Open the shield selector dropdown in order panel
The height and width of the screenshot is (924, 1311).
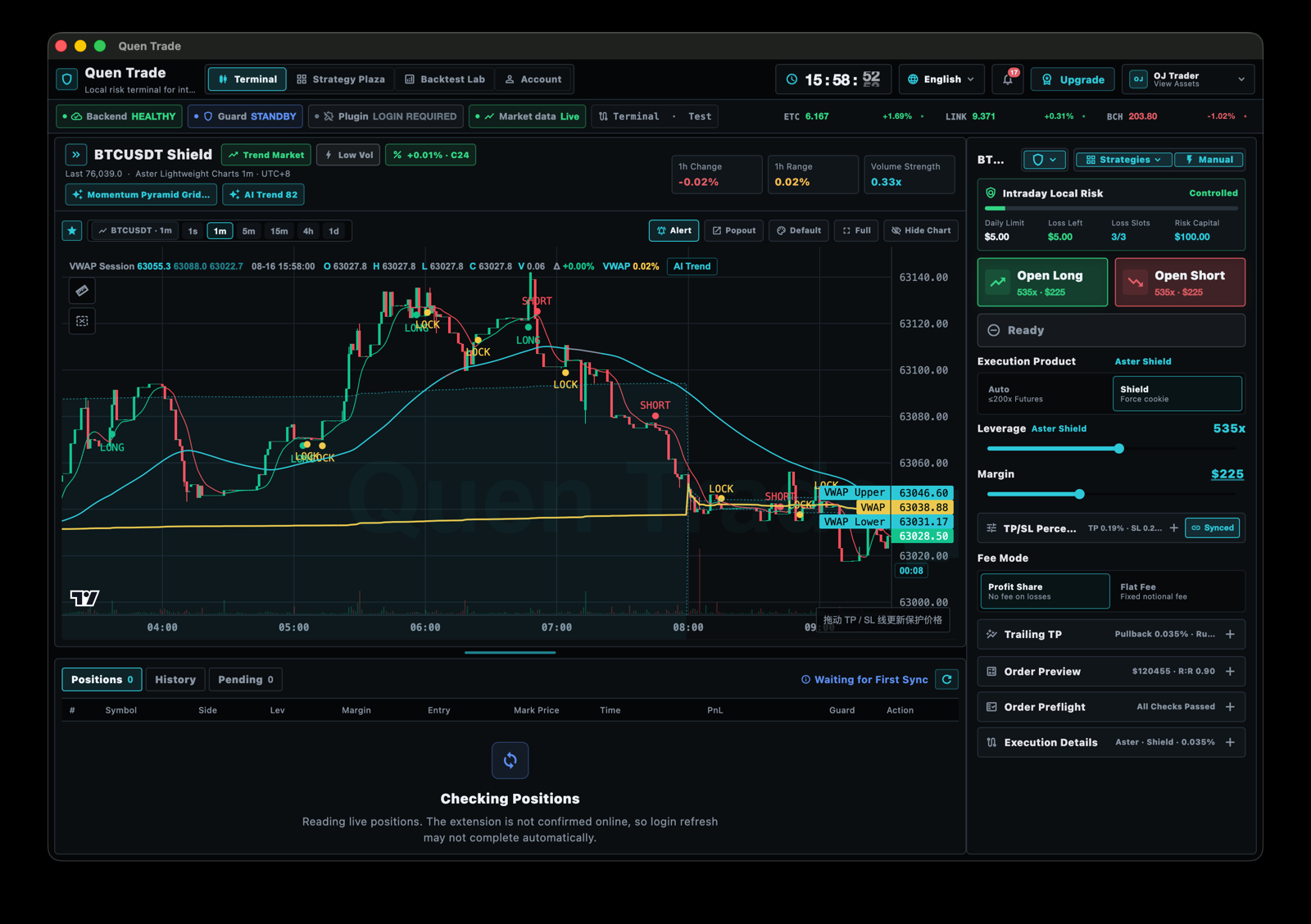pyautogui.click(x=1045, y=160)
